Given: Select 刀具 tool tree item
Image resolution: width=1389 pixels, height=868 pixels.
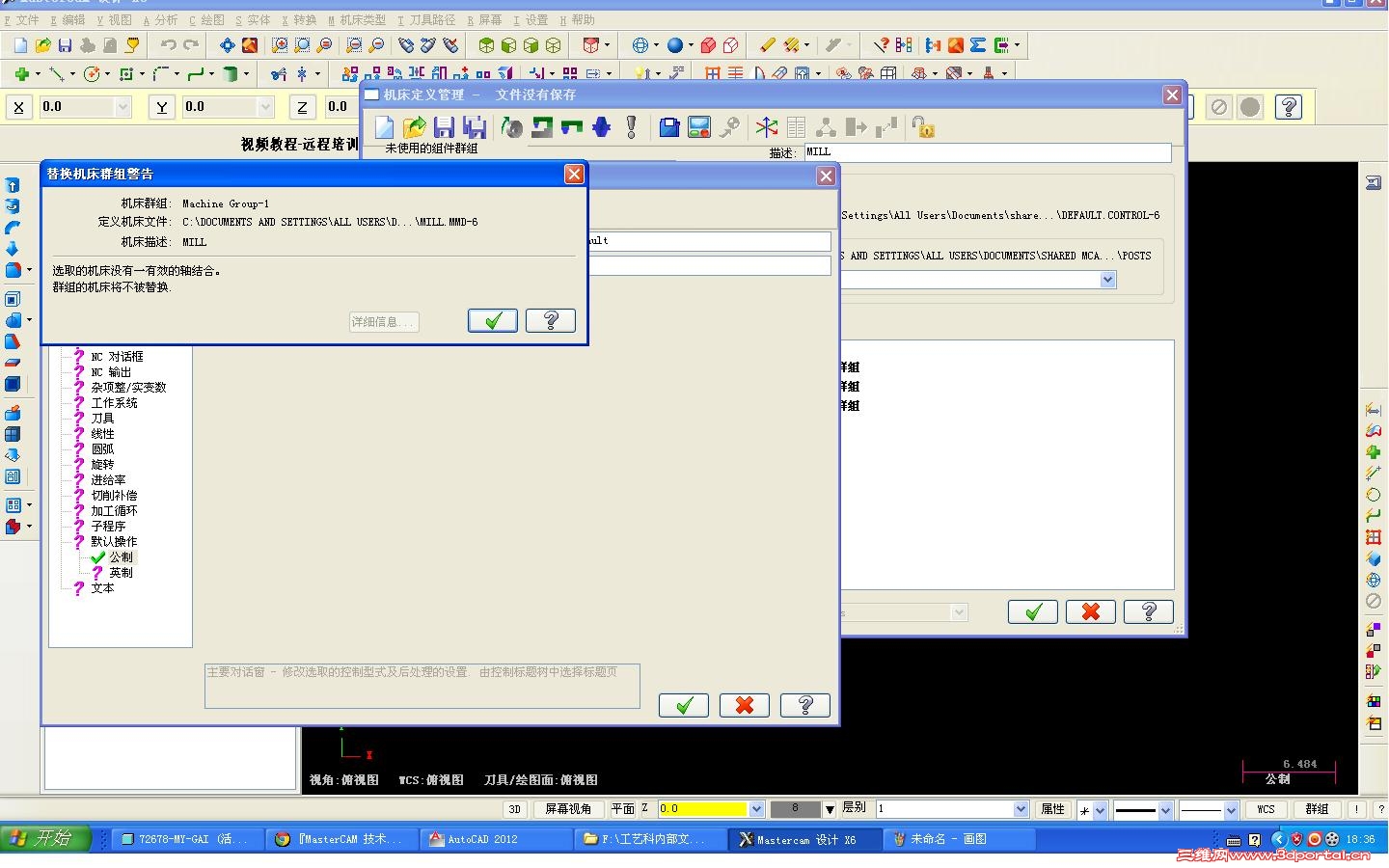Looking at the screenshot, I should point(102,419).
